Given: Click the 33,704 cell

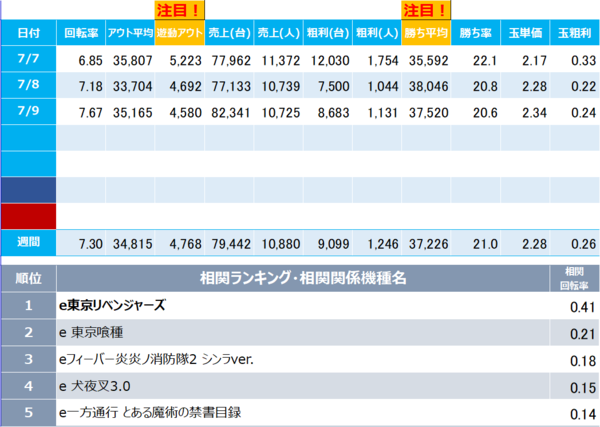Looking at the screenshot, I should [130, 86].
